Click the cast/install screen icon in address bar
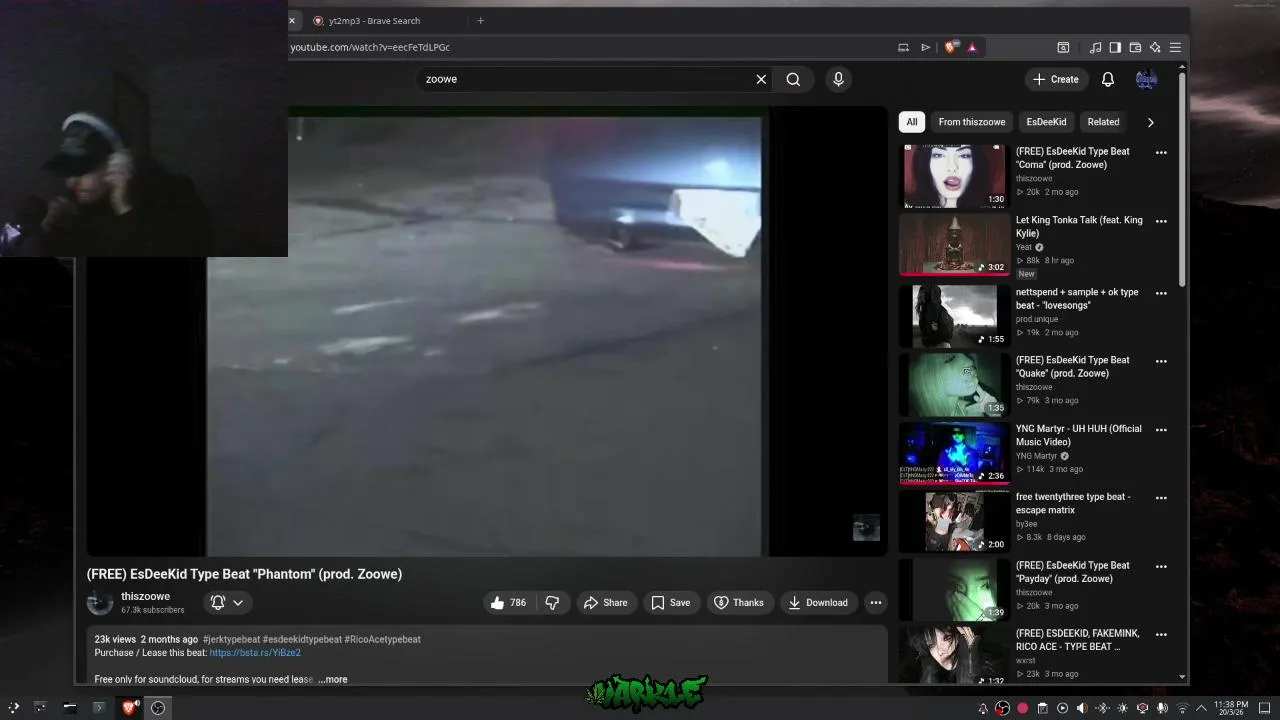The width and height of the screenshot is (1280, 720). point(903,47)
